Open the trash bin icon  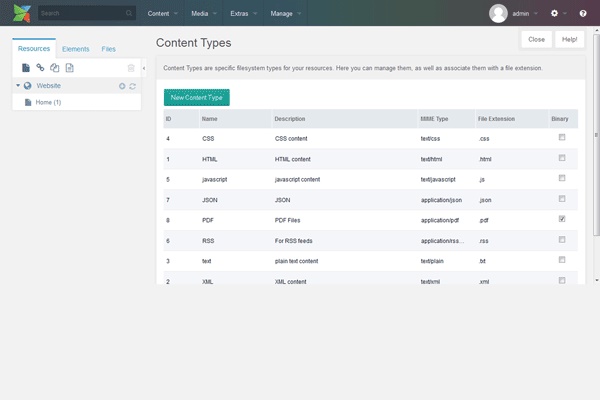[131, 68]
